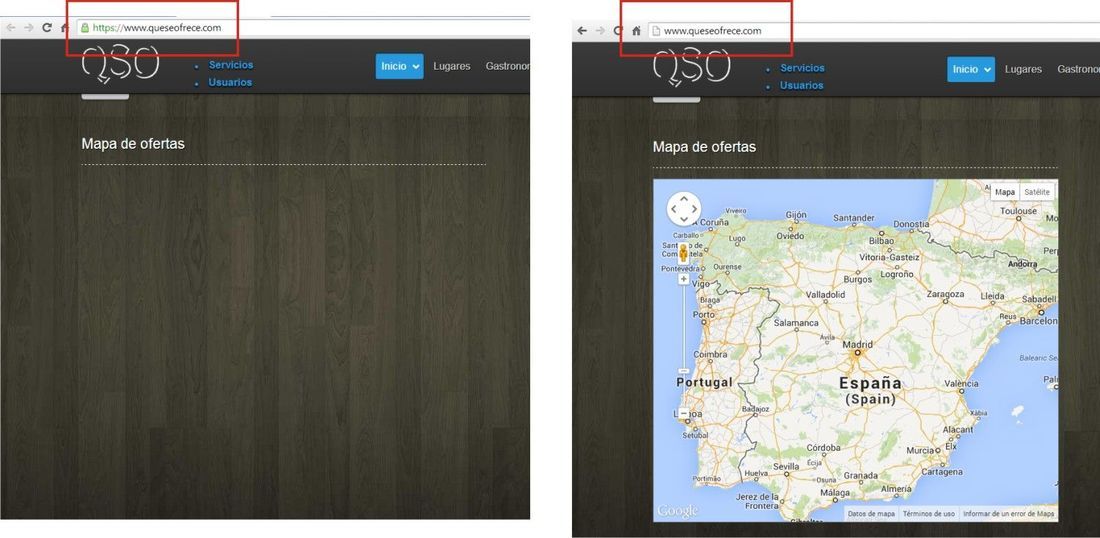Image resolution: width=1100 pixels, height=538 pixels.
Task: Open the Servicios link in the left browser
Action: click(x=231, y=65)
